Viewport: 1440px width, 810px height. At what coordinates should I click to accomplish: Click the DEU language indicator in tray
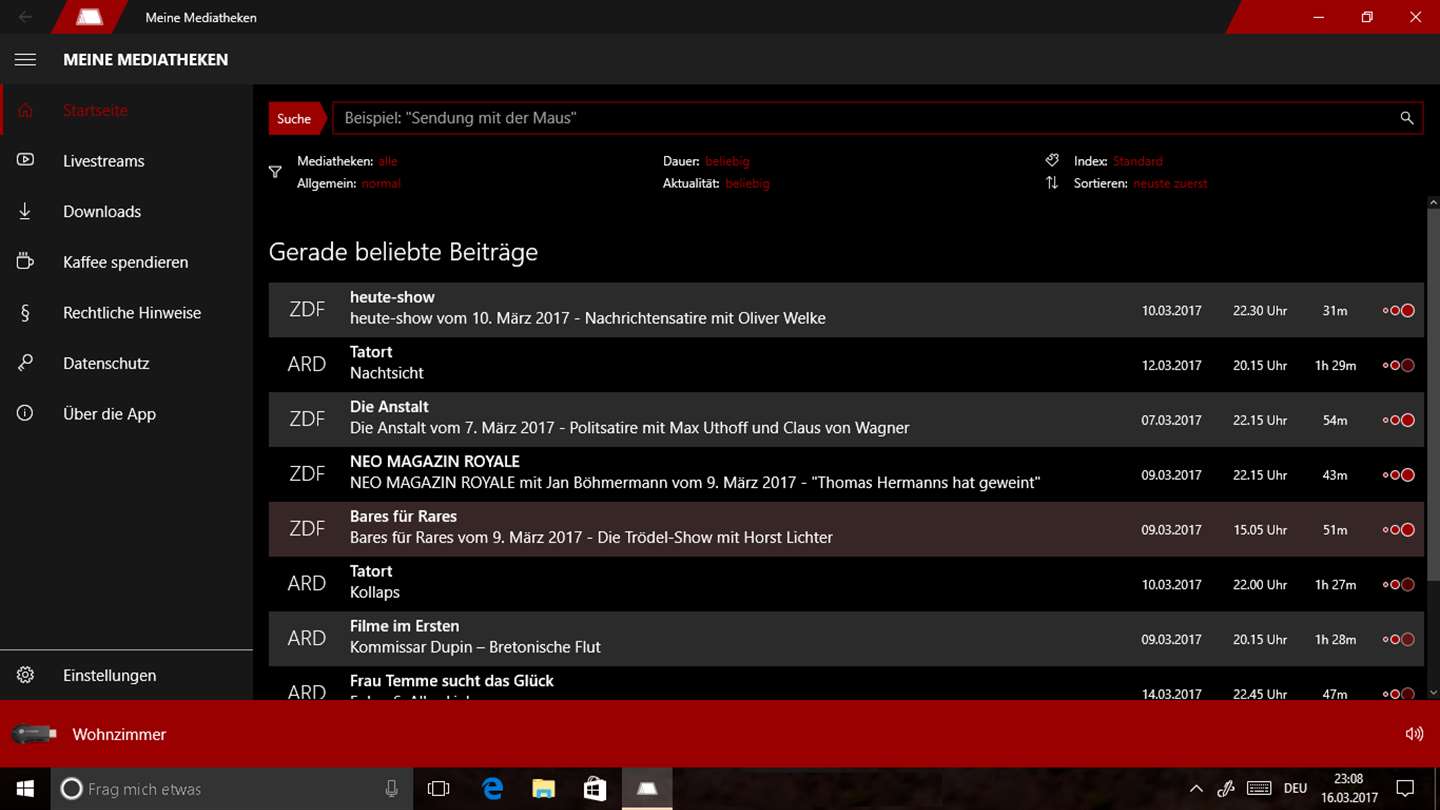[x=1295, y=789]
